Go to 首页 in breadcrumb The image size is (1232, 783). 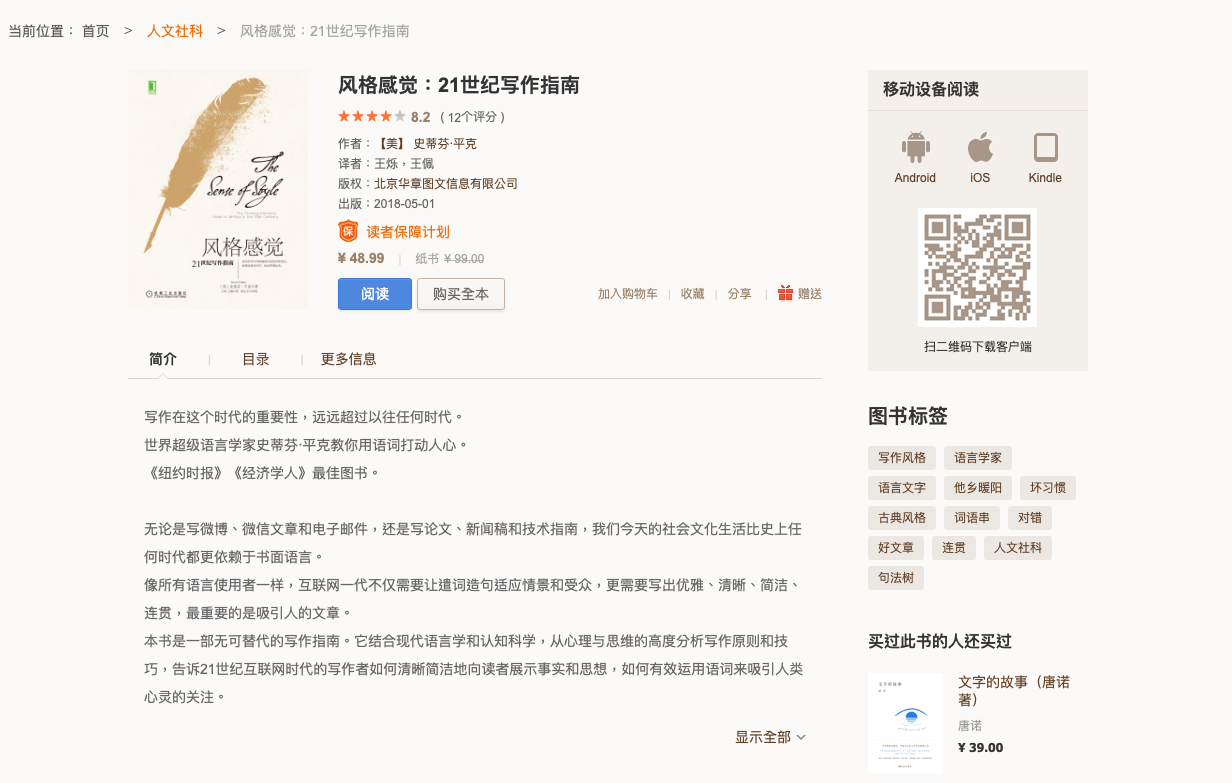click(96, 31)
